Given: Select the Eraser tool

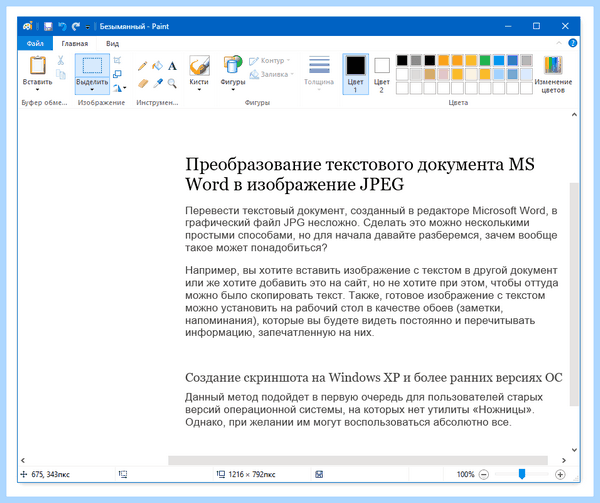Looking at the screenshot, I should (143, 83).
